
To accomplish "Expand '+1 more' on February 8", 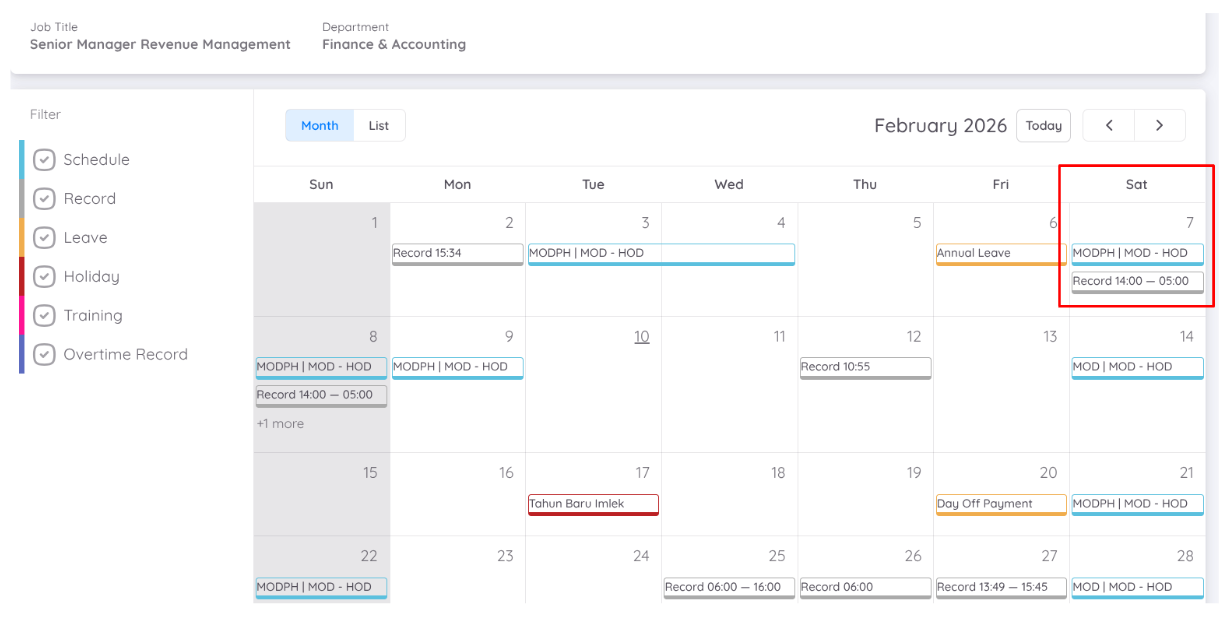I will click(x=279, y=423).
